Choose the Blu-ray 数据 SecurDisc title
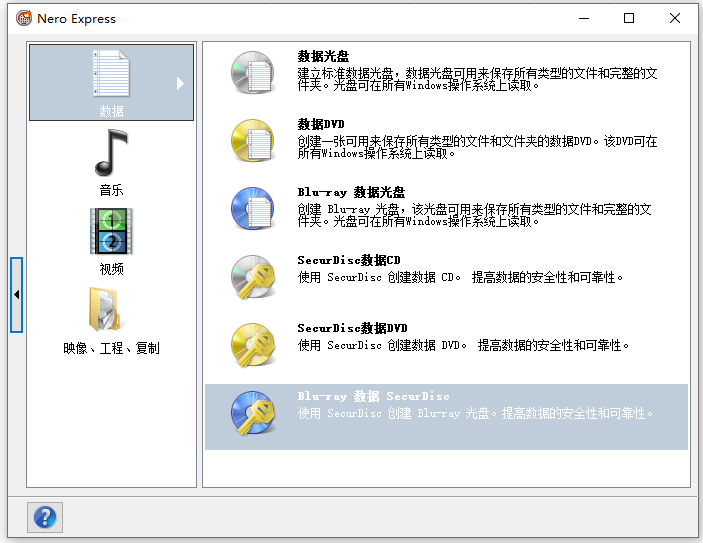 (x=373, y=396)
